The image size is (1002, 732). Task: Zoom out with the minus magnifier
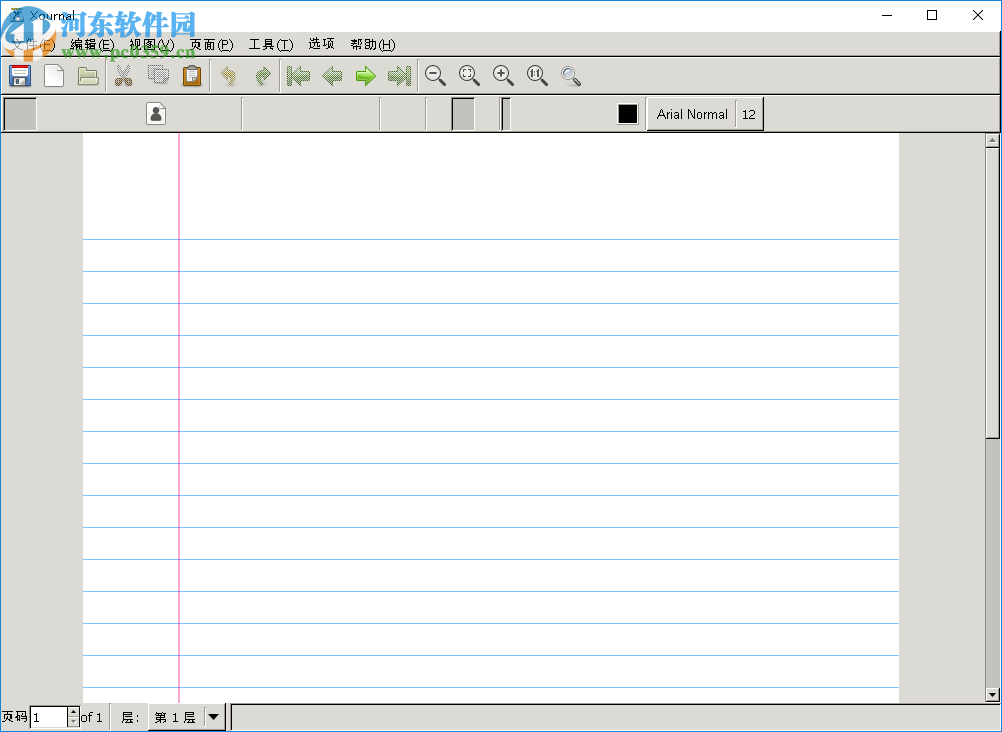pos(435,75)
